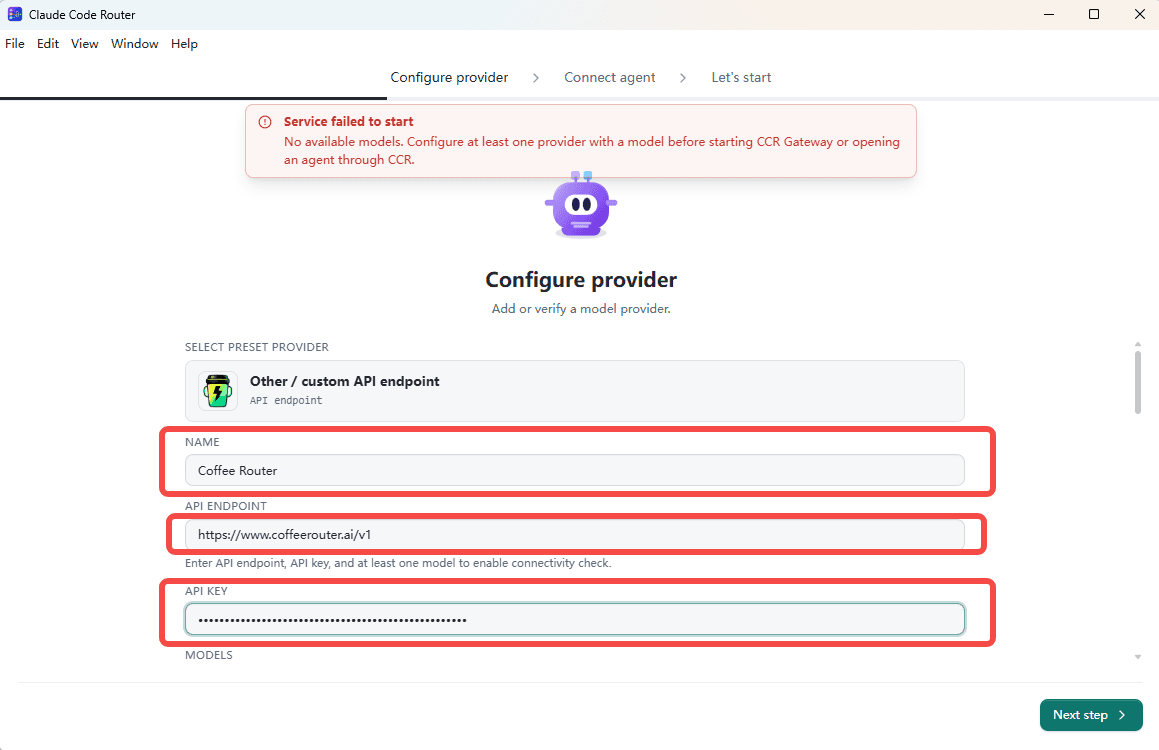
Task: Open the View menu
Action: (84, 44)
